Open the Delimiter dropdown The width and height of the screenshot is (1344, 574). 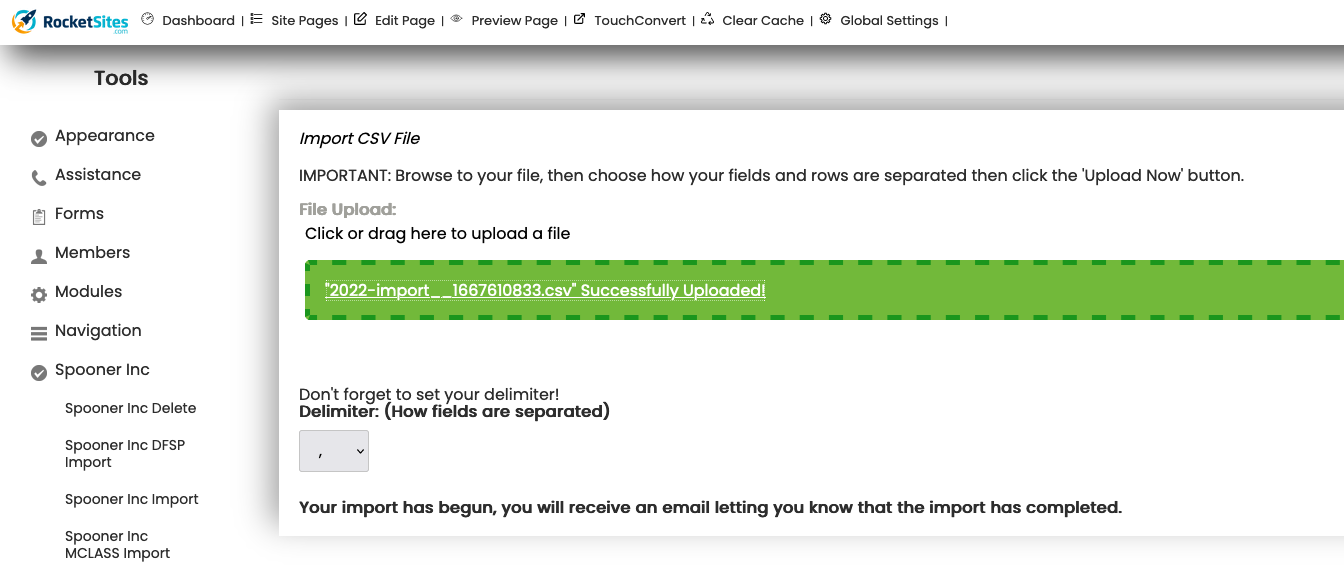334,451
